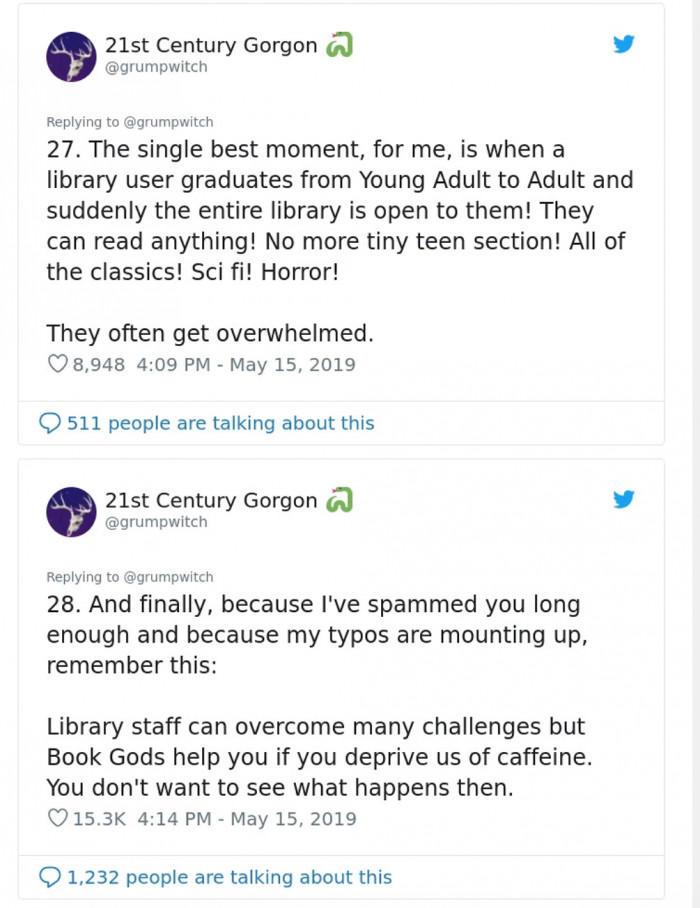Open the deer skull avatar on tweet 28
Image resolution: width=700 pixels, height=908 pixels.
click(71, 512)
